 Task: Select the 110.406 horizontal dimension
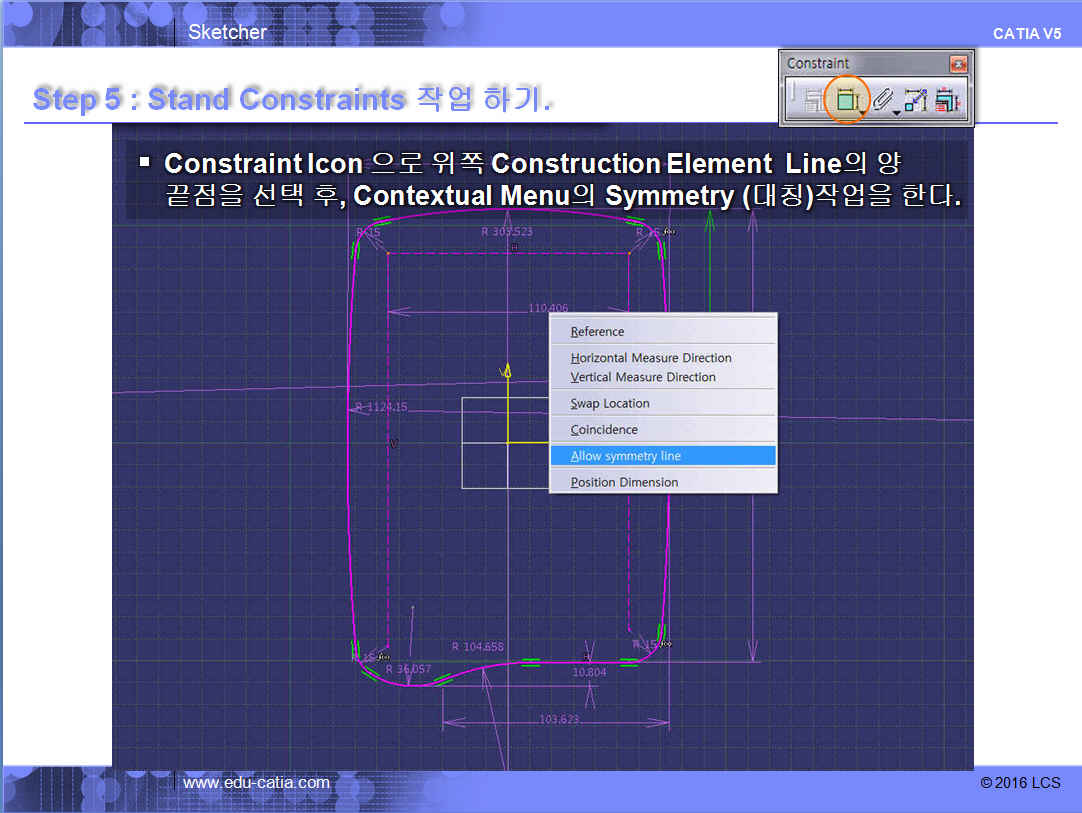tap(548, 308)
